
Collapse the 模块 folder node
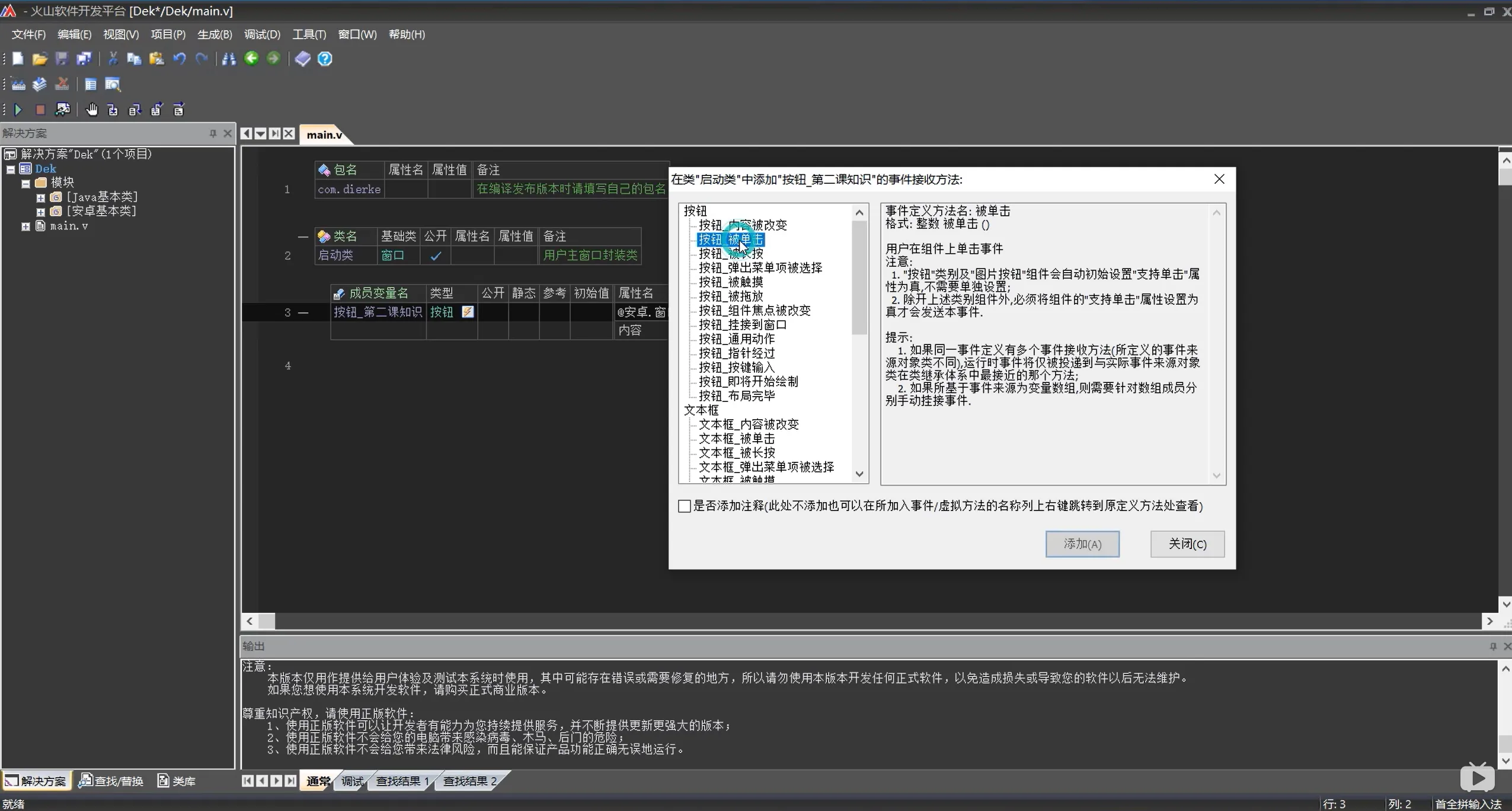25,183
